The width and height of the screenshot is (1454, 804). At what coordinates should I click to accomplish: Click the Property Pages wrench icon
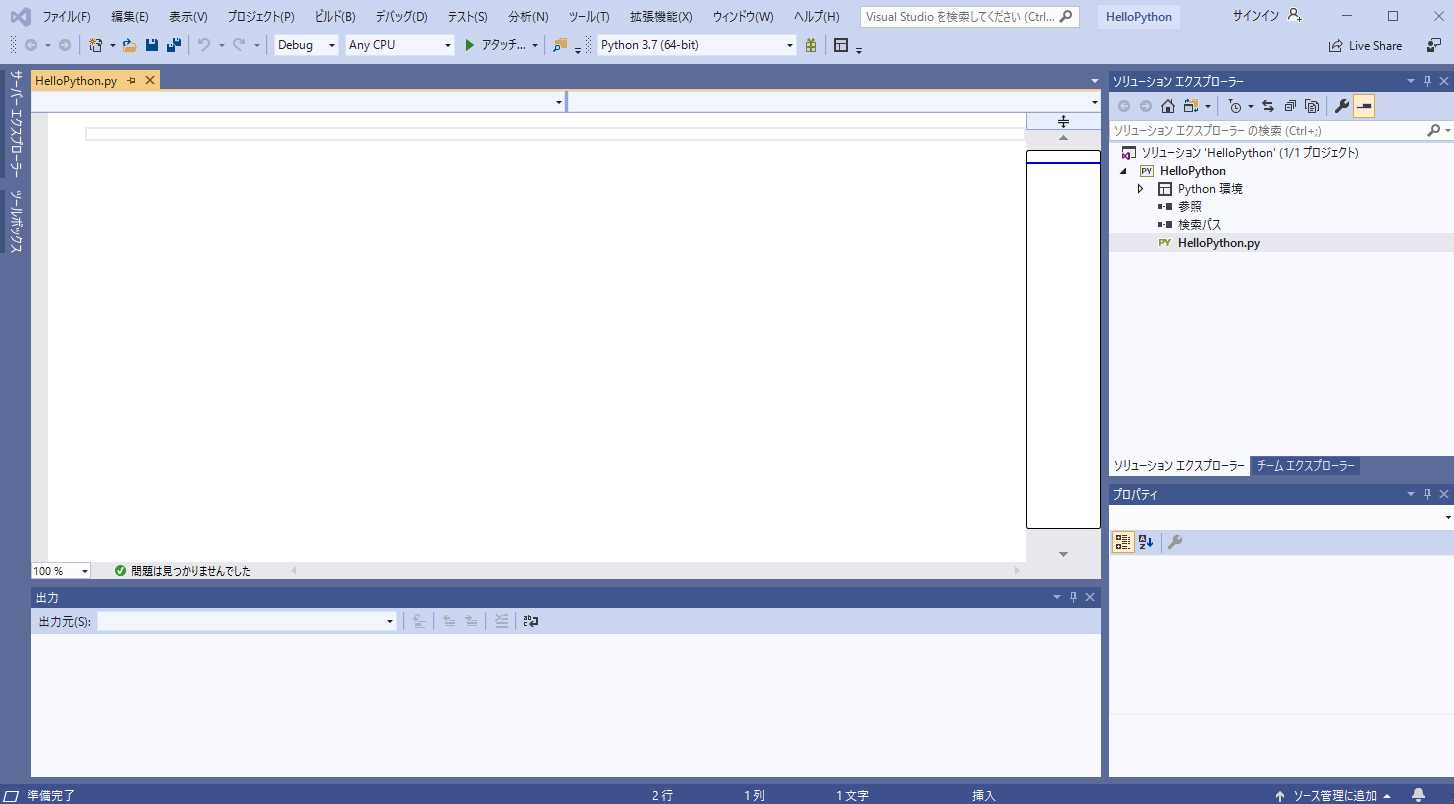tap(1175, 542)
